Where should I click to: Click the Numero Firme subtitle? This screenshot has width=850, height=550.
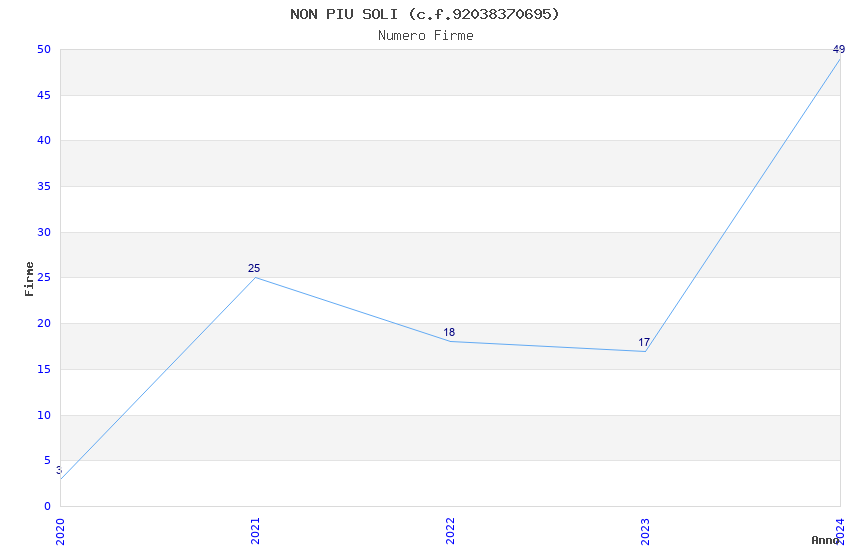click(x=425, y=36)
